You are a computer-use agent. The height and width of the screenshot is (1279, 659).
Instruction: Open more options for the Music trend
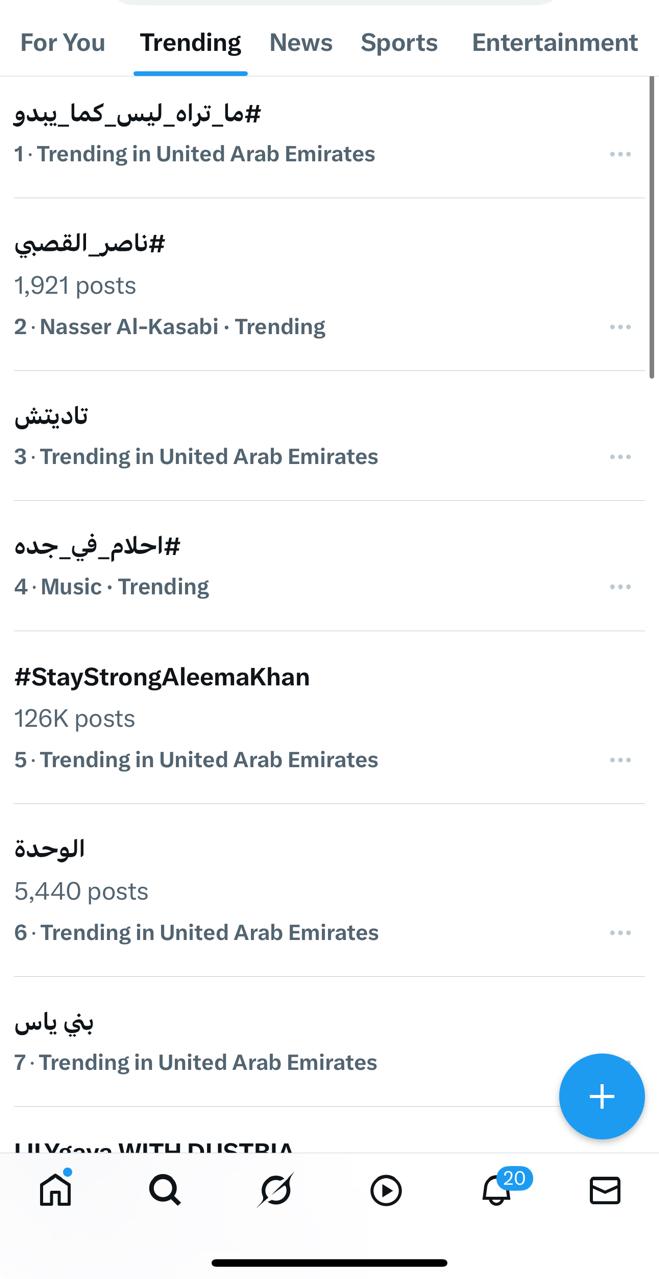pyautogui.click(x=620, y=586)
